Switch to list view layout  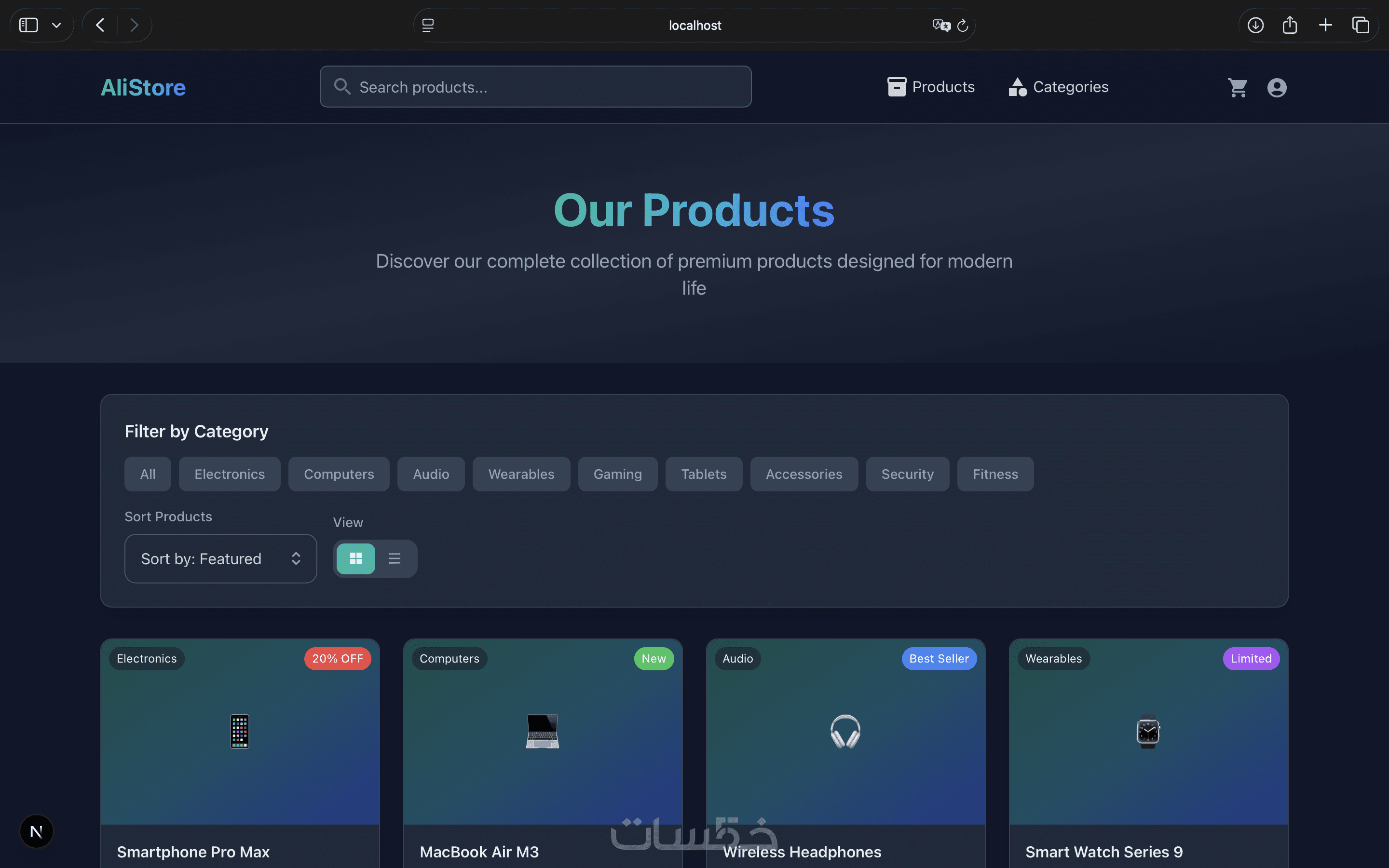coord(395,558)
